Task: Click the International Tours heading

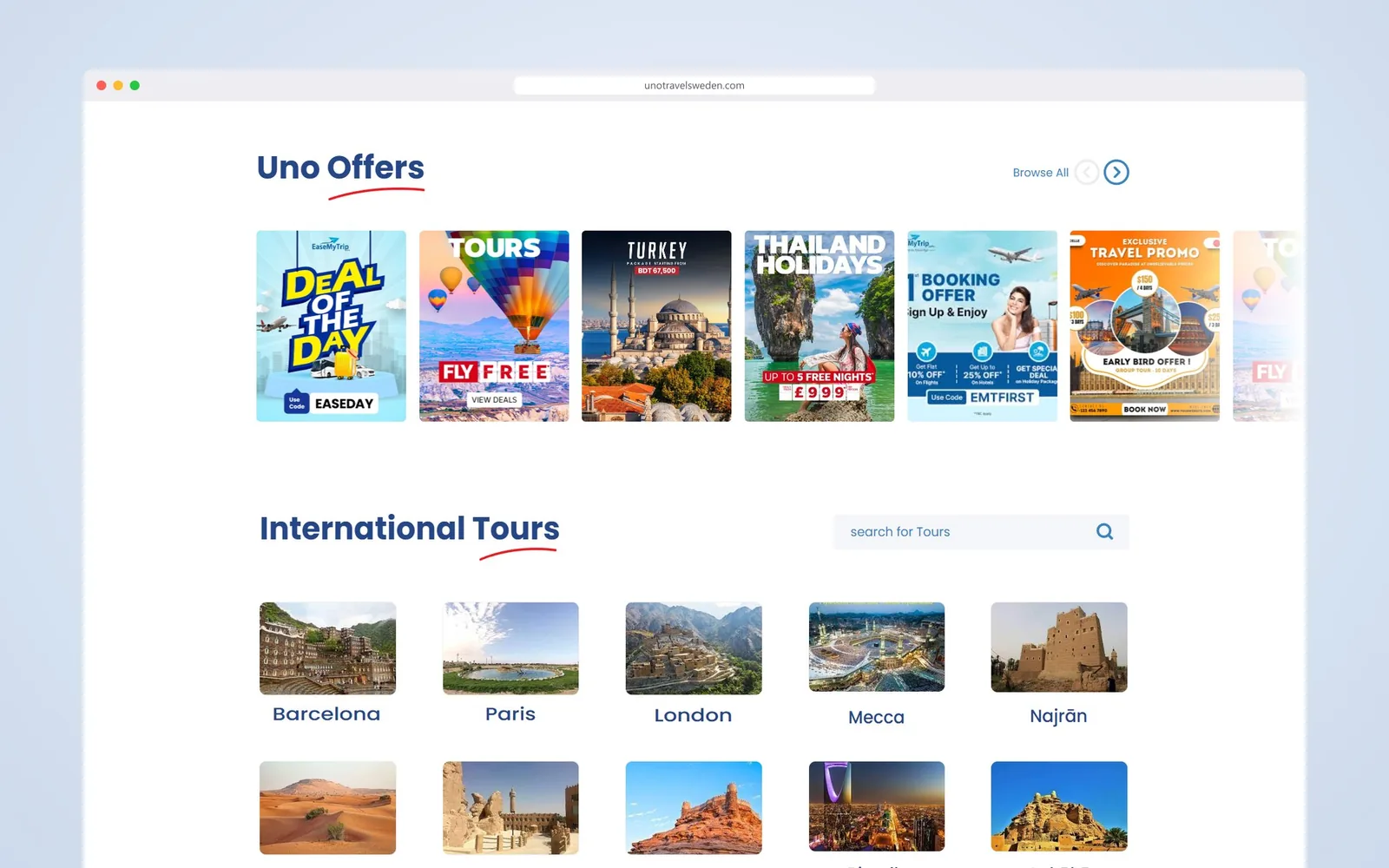Action: tap(410, 529)
